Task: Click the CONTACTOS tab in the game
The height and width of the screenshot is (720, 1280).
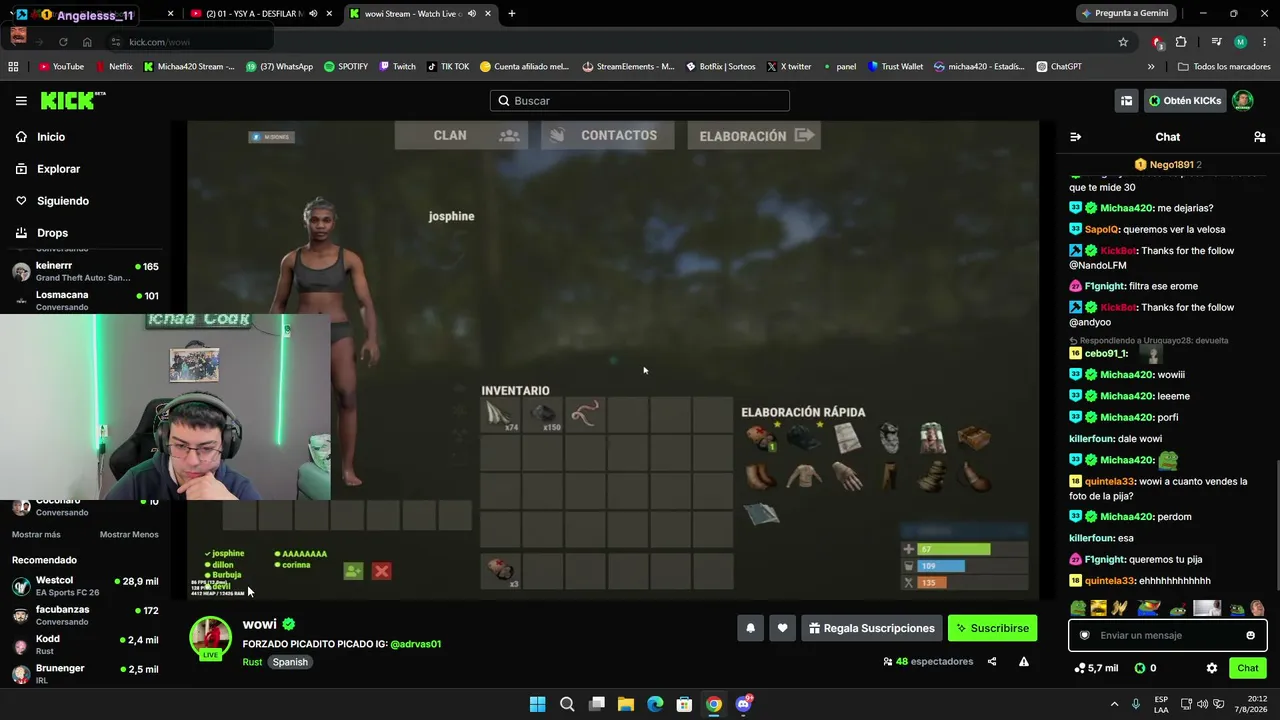Action: click(x=607, y=135)
